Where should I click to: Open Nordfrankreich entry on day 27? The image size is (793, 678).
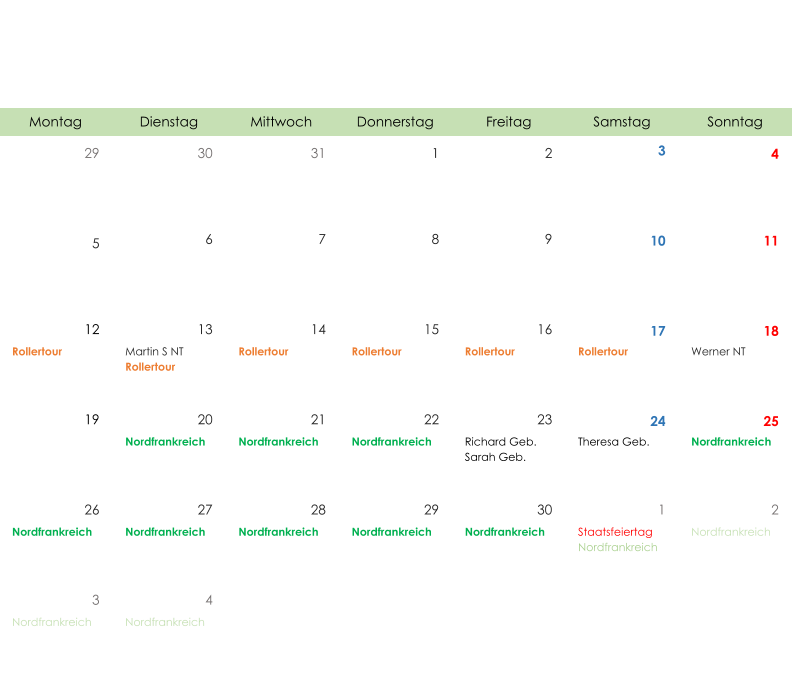point(165,532)
